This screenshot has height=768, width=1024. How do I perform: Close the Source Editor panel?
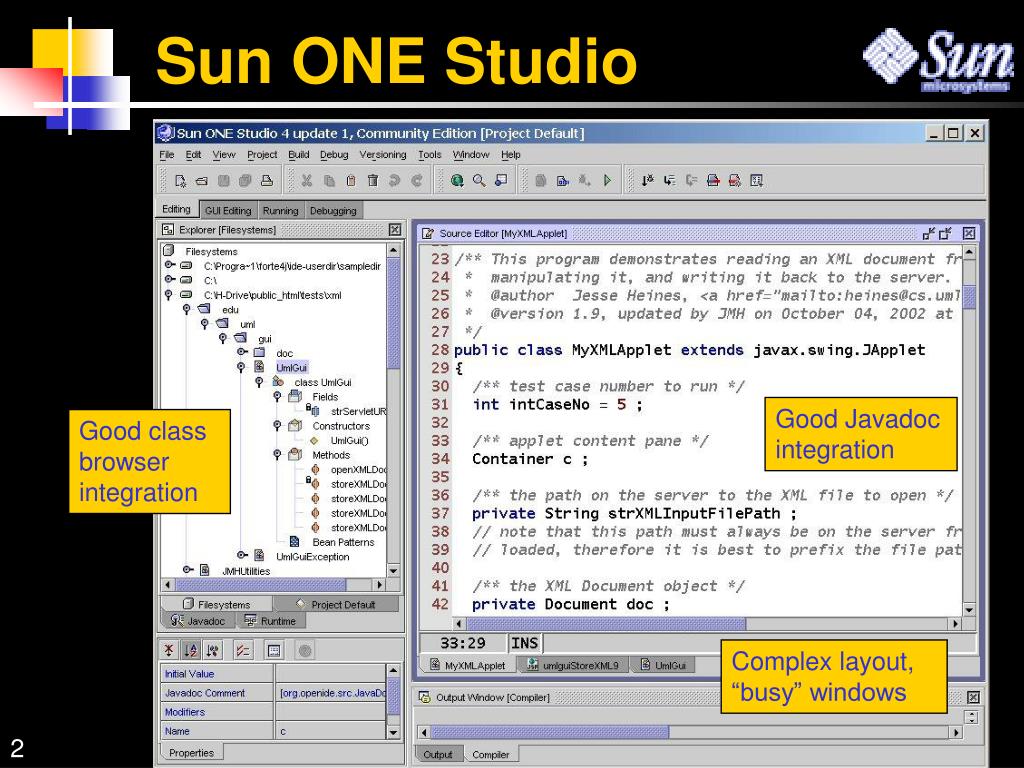pyautogui.click(x=969, y=233)
